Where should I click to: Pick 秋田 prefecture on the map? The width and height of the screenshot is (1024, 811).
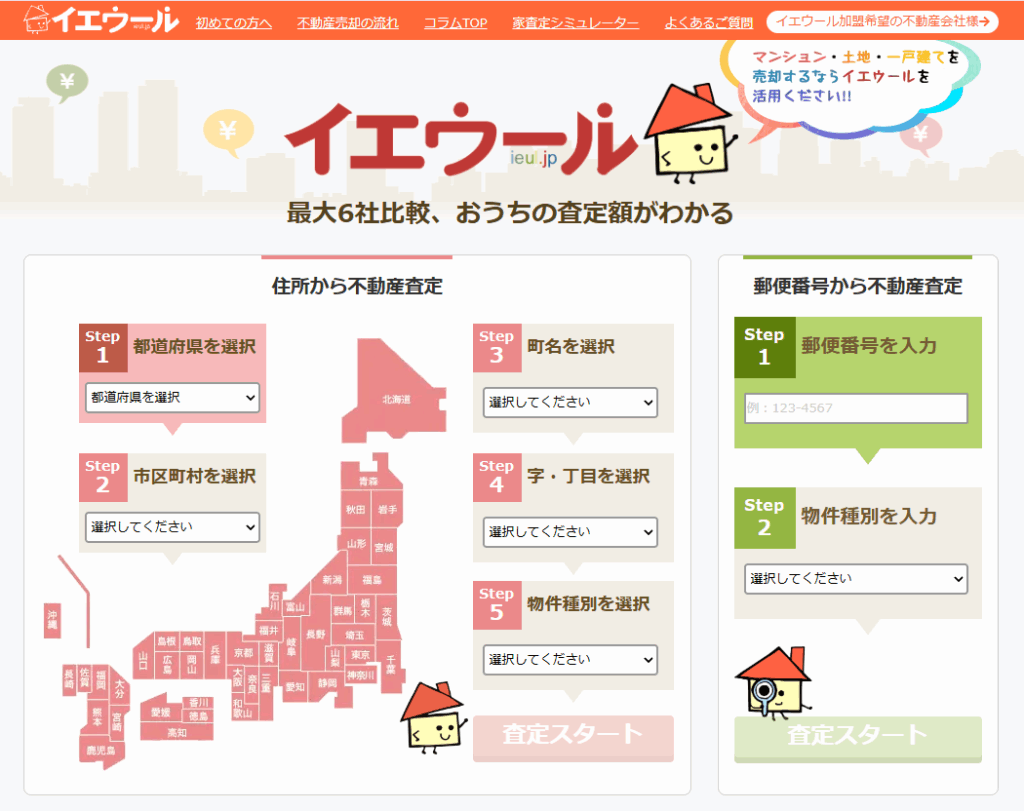click(355, 509)
